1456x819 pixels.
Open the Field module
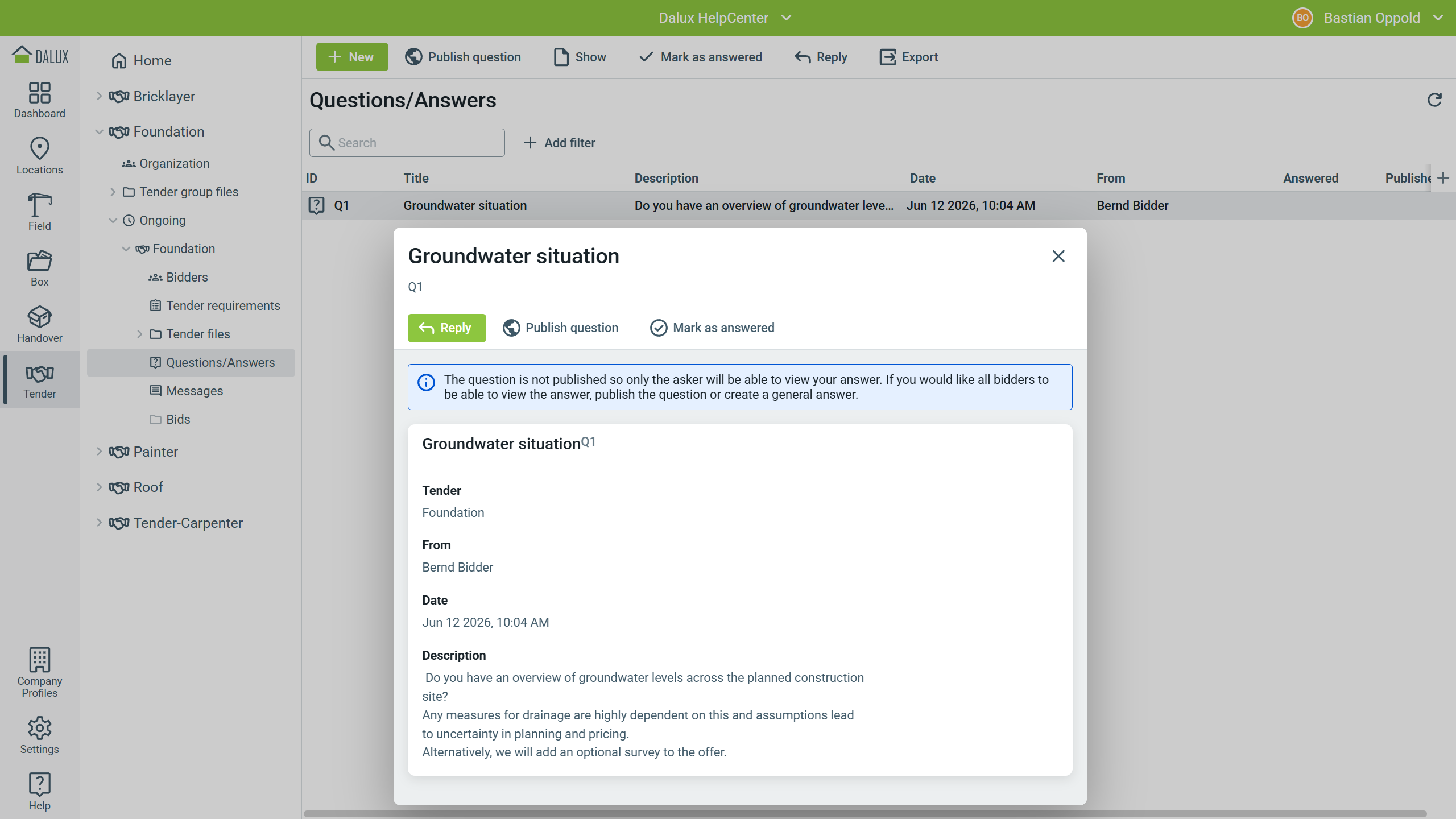[39, 212]
